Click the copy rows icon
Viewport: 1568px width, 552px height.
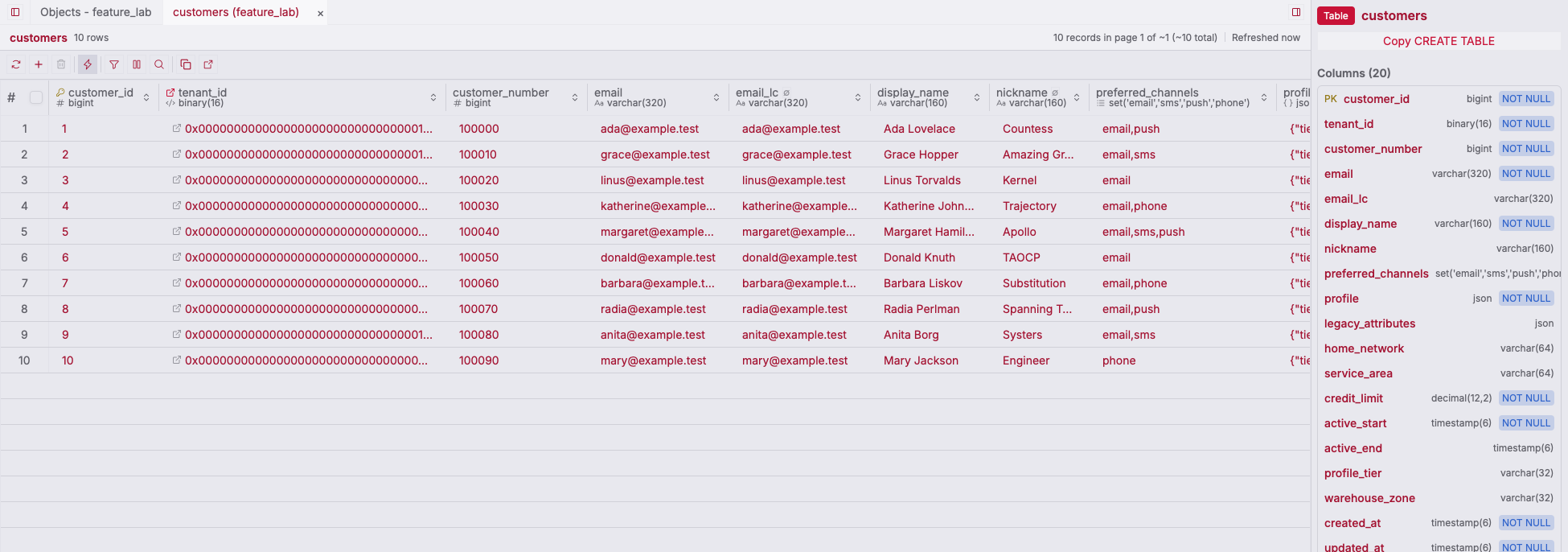coord(186,64)
